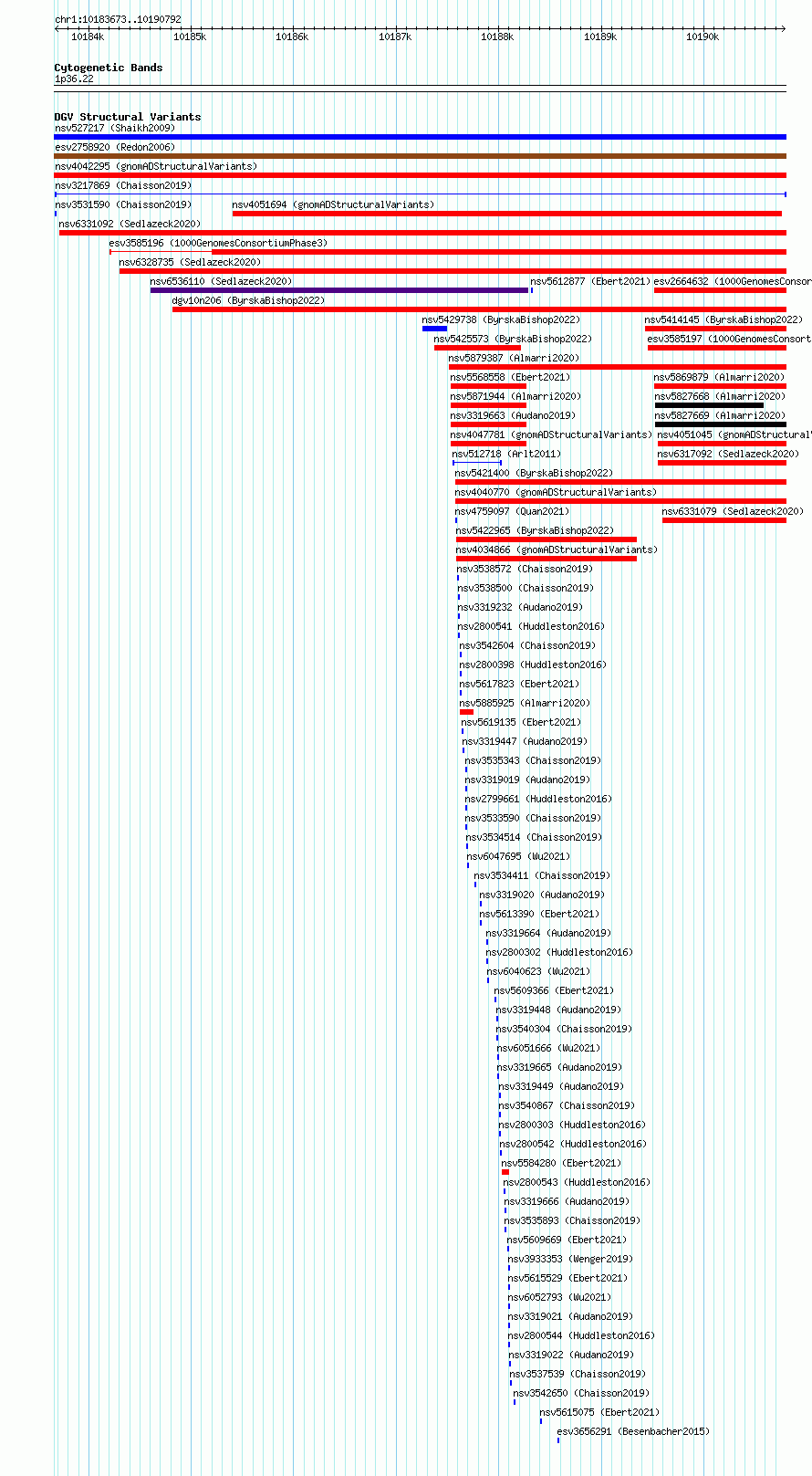Select nsv5869879 (Almarri2020) label
This screenshot has width=812, height=1476.
(719, 377)
